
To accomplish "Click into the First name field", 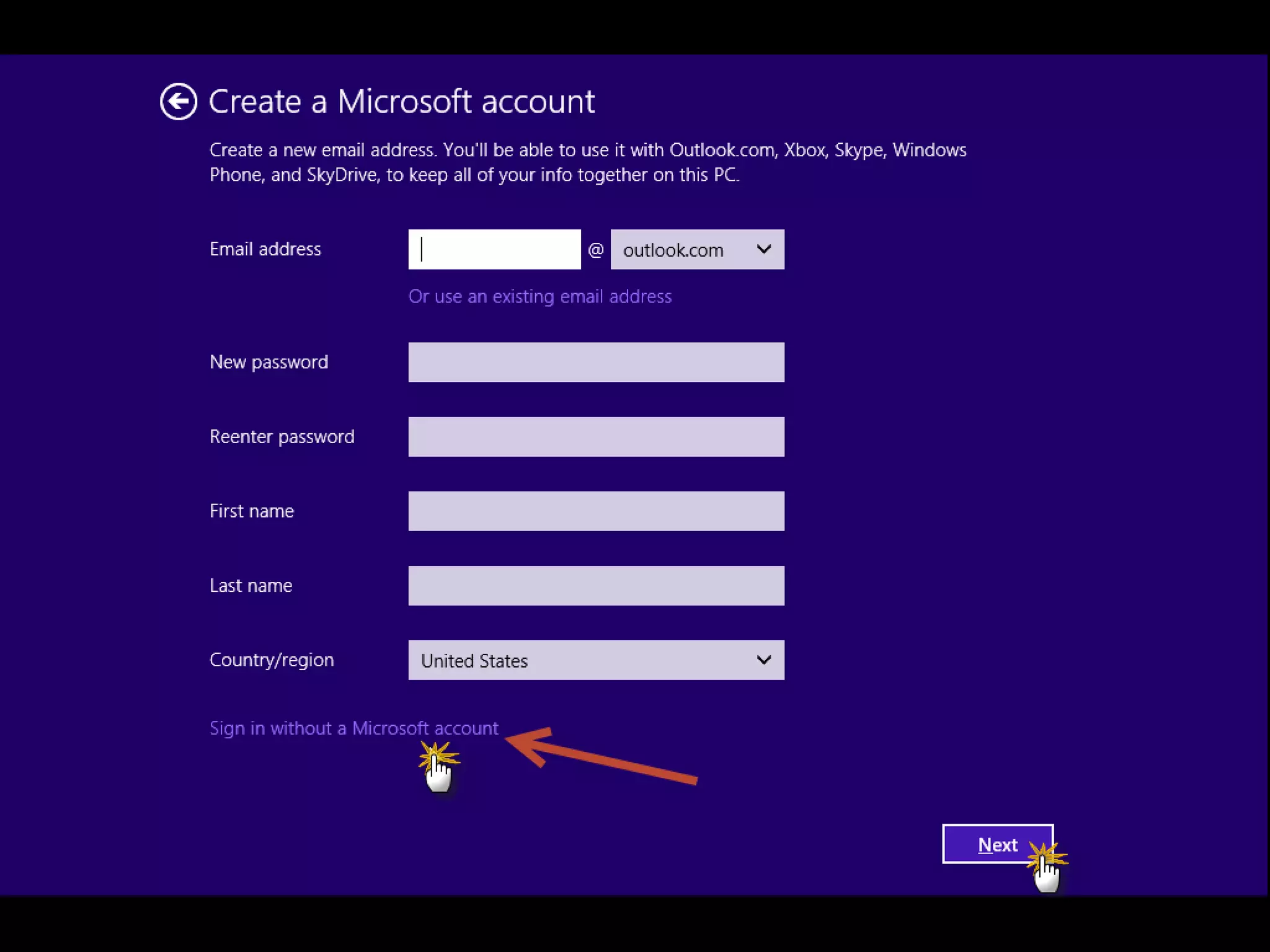I will click(596, 511).
